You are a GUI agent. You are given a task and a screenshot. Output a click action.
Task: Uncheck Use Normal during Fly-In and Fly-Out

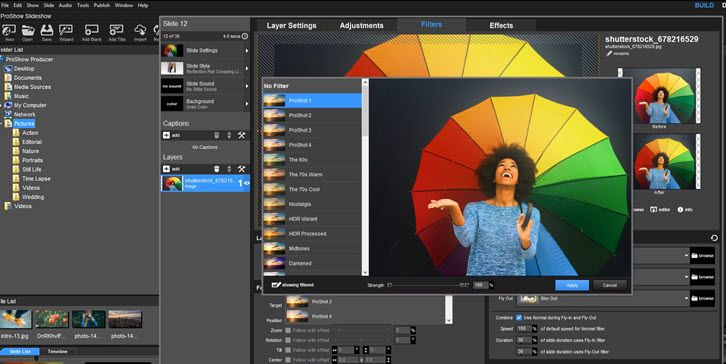[519, 318]
